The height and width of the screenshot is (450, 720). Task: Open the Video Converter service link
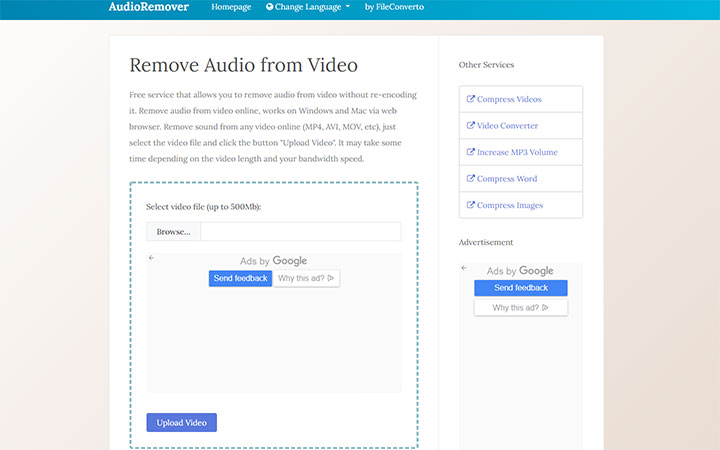[507, 126]
